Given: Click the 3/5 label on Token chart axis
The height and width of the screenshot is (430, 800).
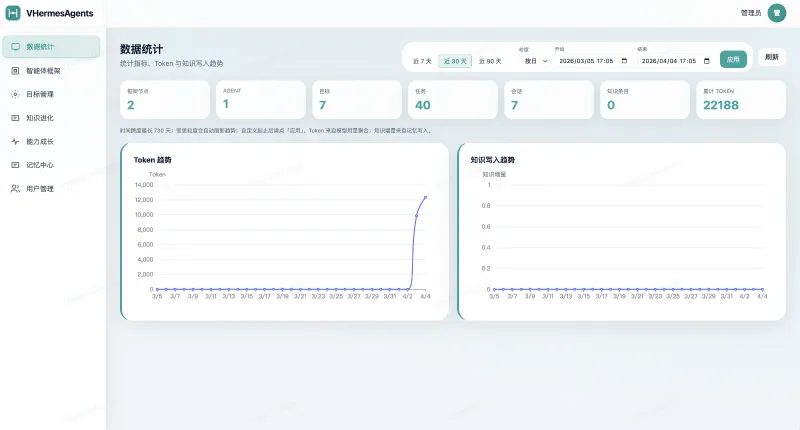Looking at the screenshot, I should [157, 296].
